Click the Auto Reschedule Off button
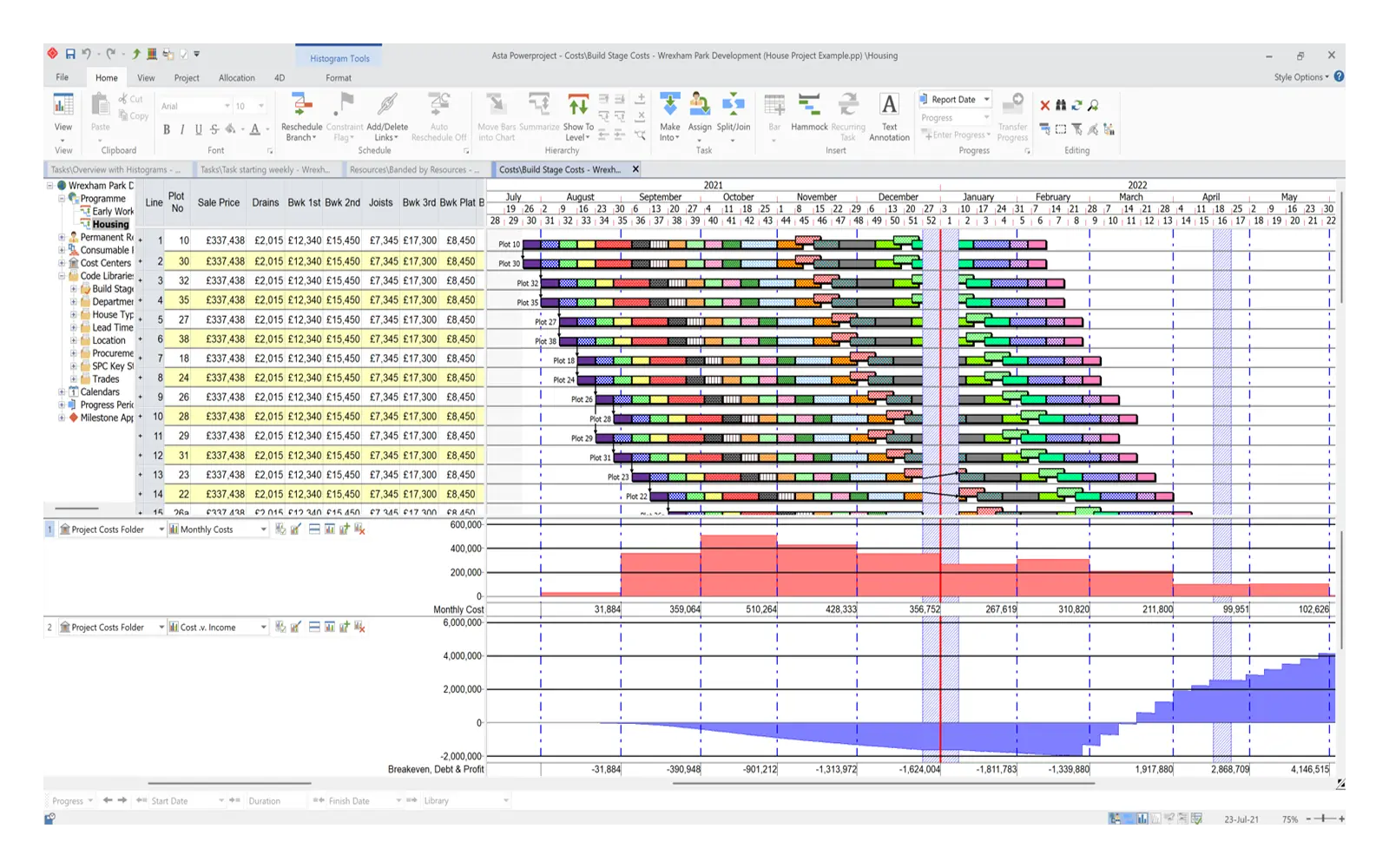 [x=439, y=117]
